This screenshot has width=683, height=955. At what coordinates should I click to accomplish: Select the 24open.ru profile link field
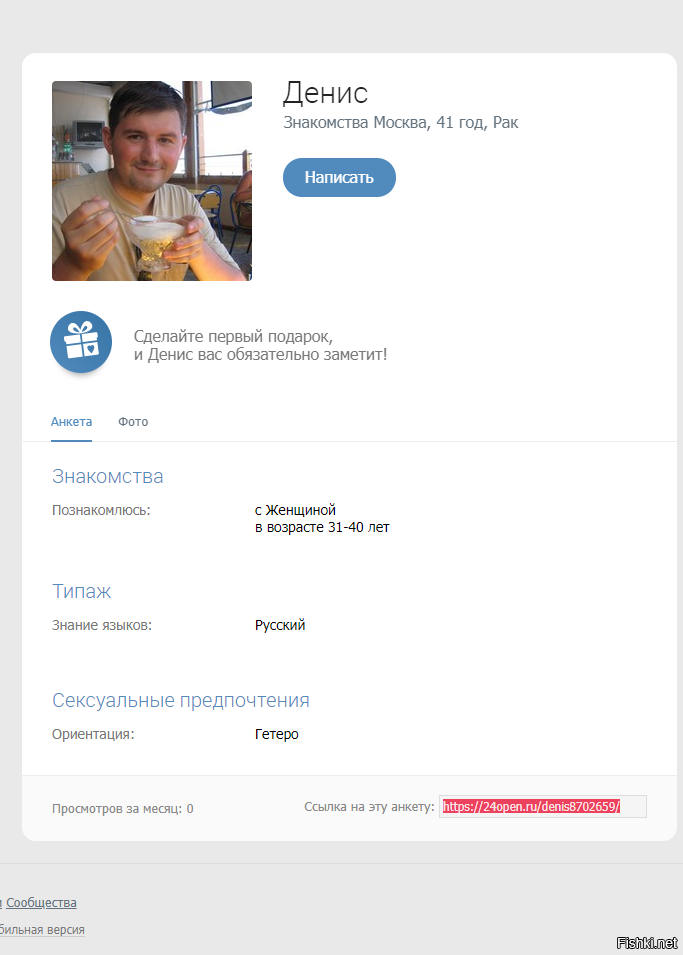pos(543,806)
